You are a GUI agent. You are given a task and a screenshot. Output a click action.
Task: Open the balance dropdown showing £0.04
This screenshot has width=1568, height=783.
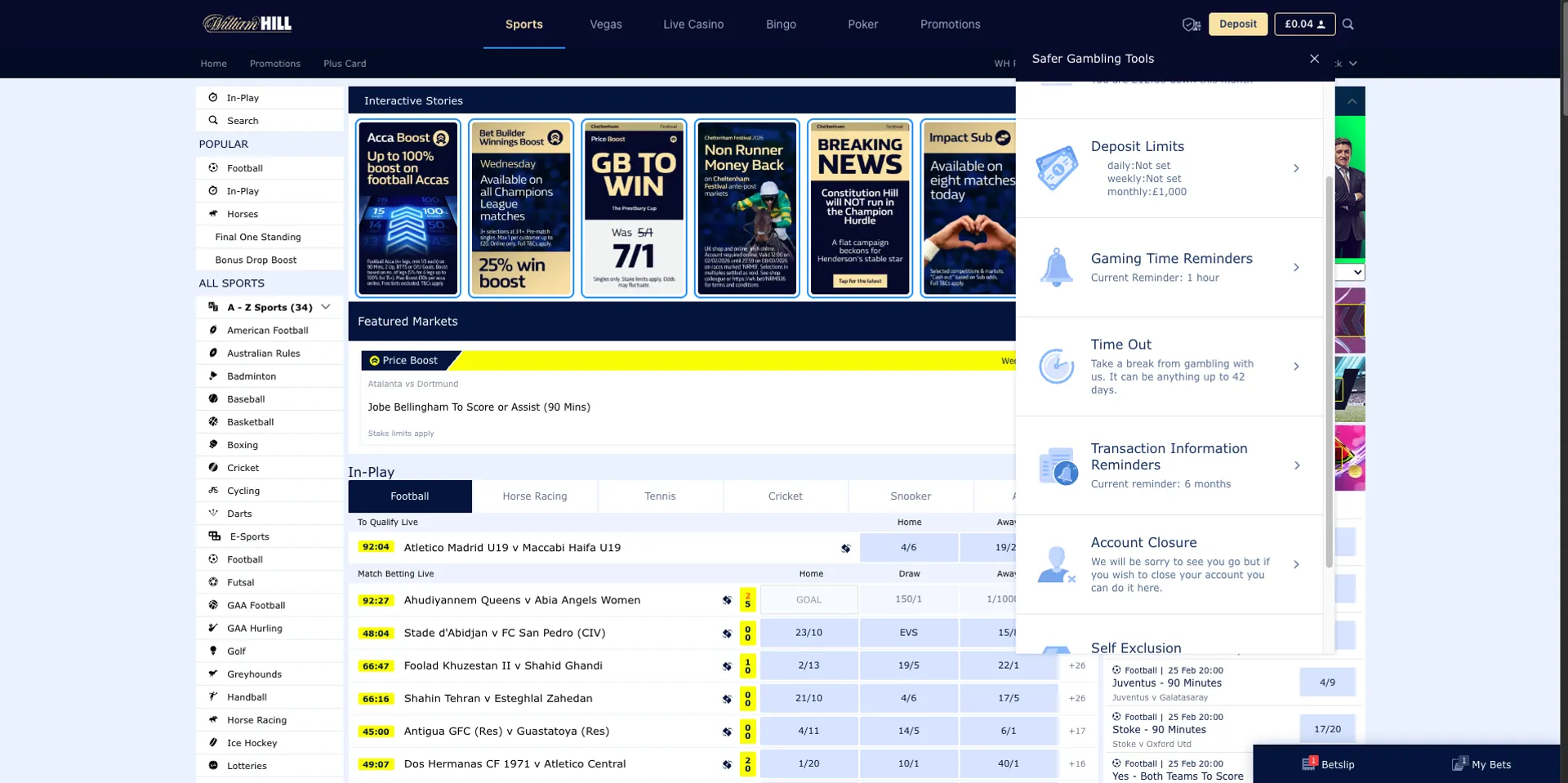(x=1304, y=24)
